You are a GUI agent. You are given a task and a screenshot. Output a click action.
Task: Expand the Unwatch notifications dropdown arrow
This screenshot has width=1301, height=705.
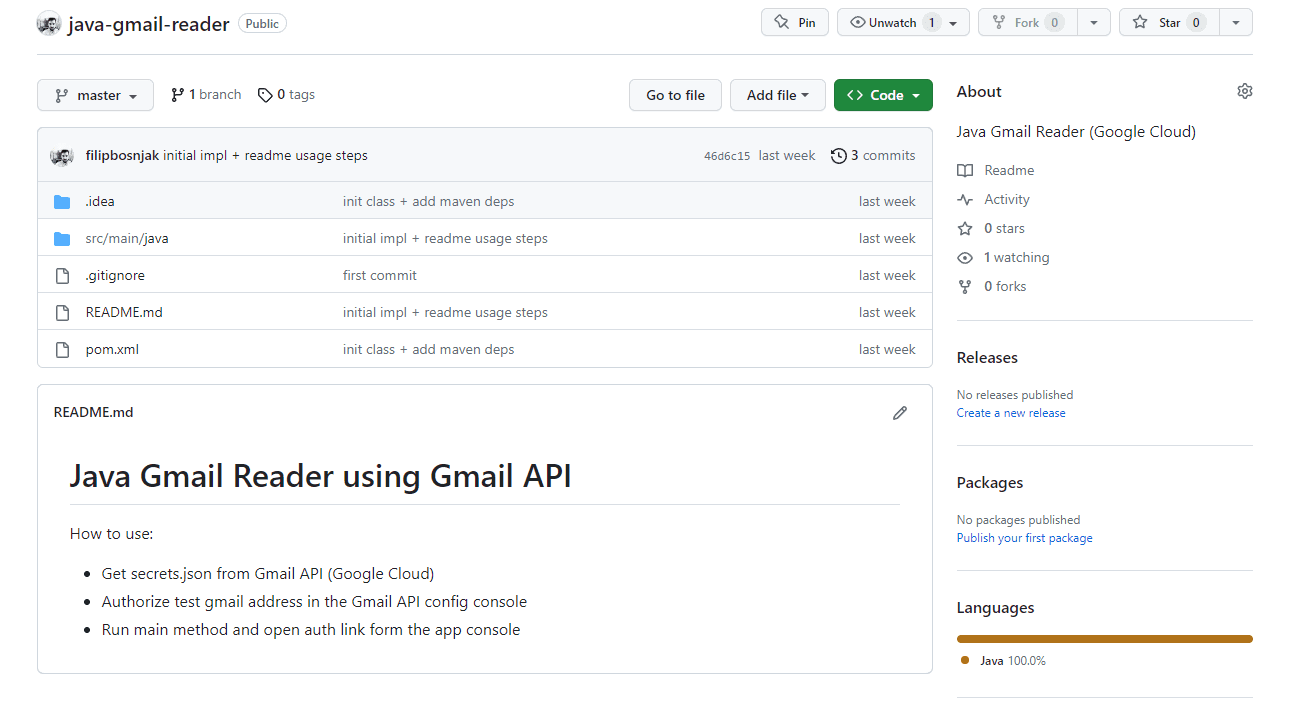(955, 22)
